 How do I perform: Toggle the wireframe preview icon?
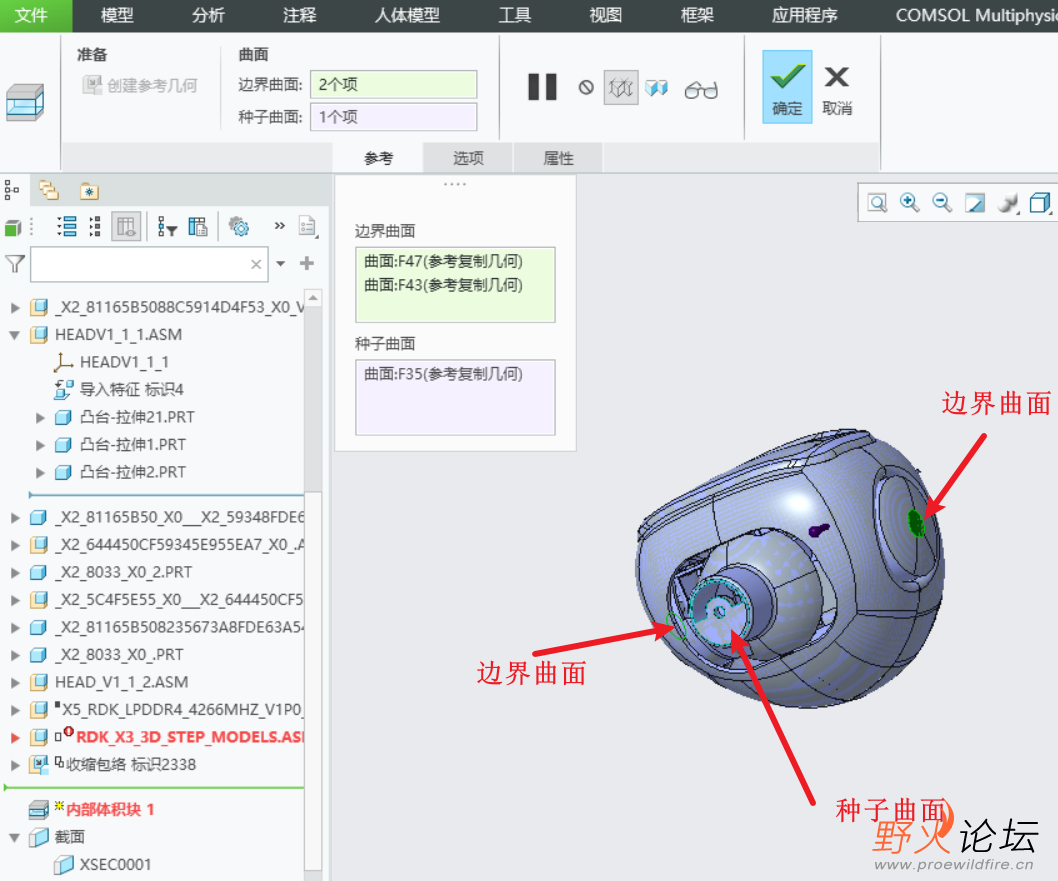pos(620,88)
